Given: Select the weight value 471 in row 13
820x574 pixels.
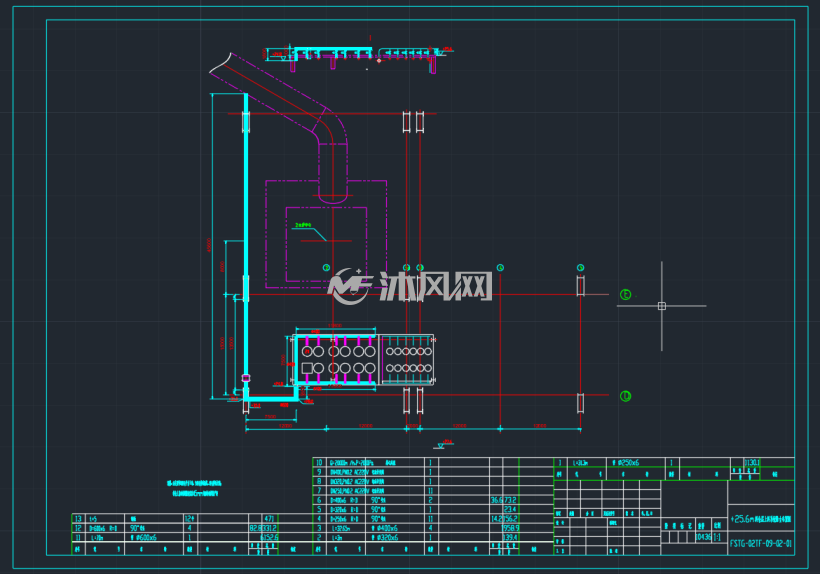Looking at the screenshot, I should coord(269,519).
